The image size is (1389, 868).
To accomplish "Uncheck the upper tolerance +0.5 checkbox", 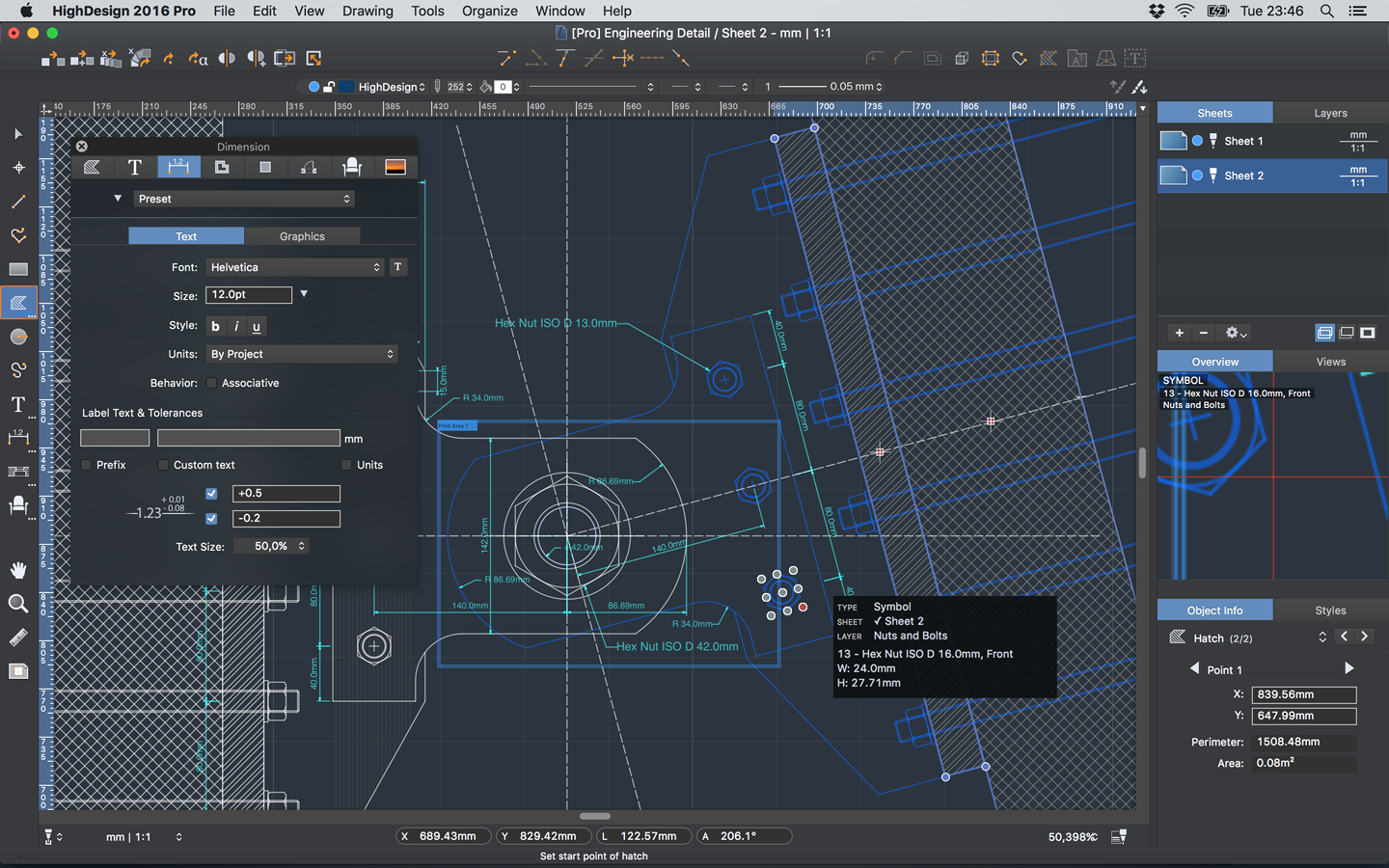I will pos(211,494).
